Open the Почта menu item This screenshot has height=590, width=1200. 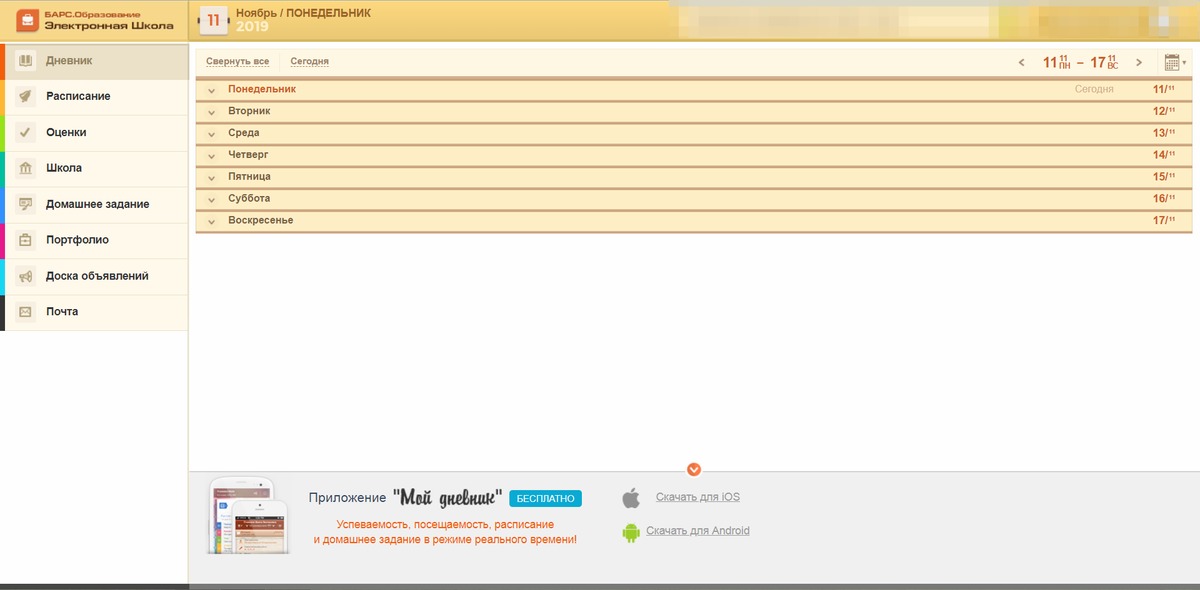pos(95,313)
